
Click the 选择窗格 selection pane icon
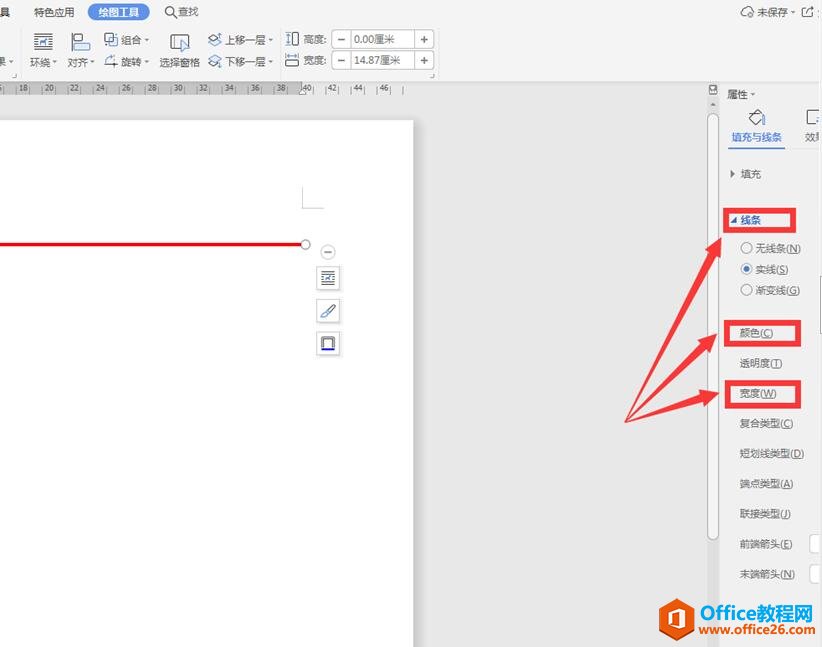(180, 43)
